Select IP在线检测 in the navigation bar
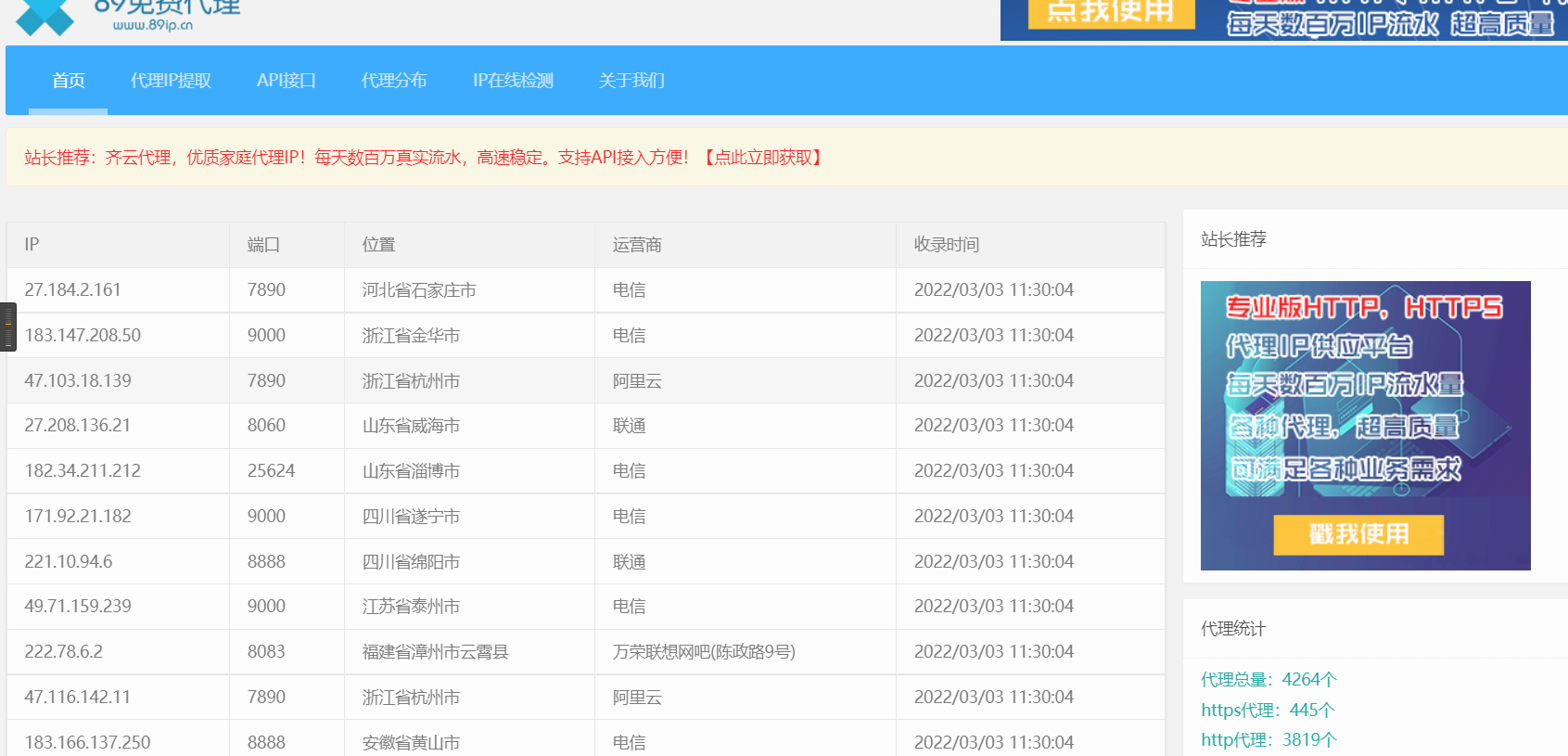Screen dimensions: 1568x756 513,81
